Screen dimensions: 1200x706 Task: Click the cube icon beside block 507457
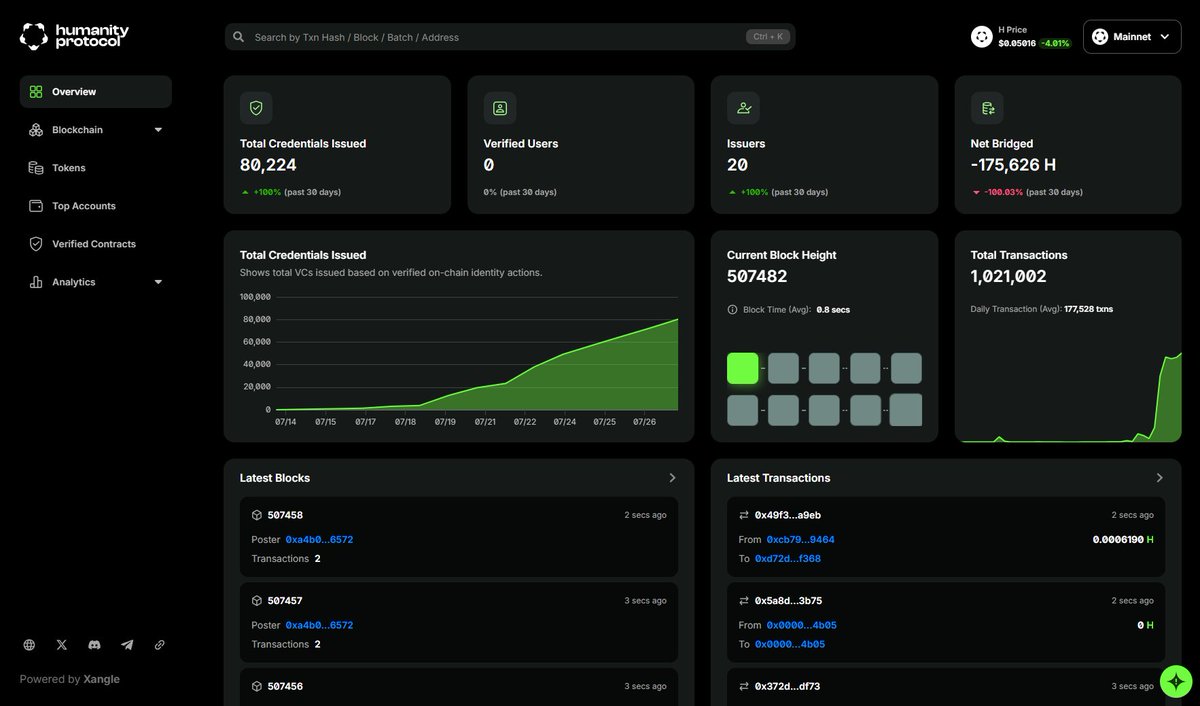257,601
